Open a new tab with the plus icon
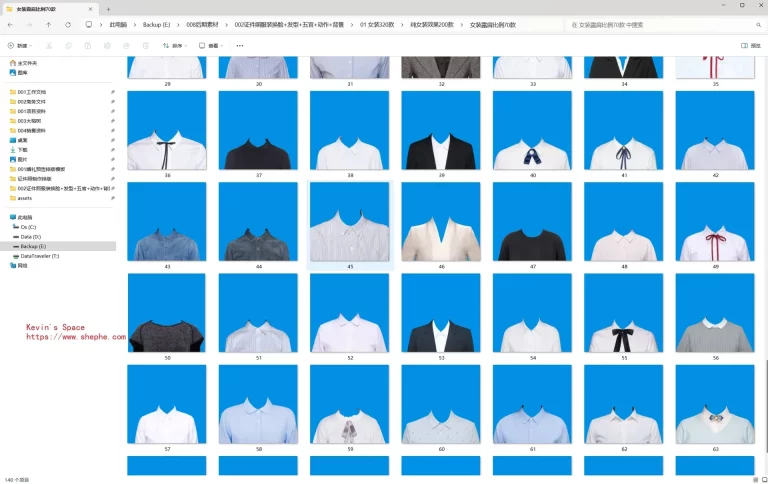Screen dimensions: 768x484 point(108,8)
